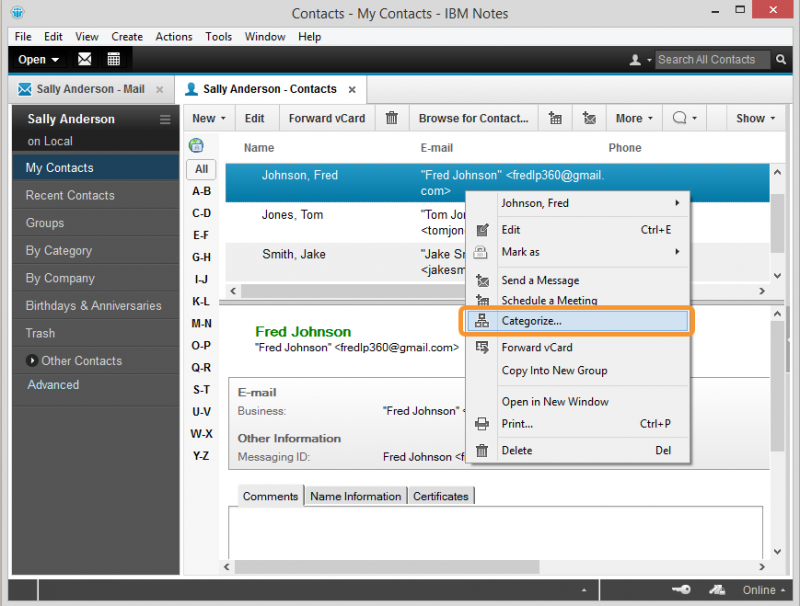The height and width of the screenshot is (606, 800).
Task: Open the Sally Anderson panel menu icon
Action: pos(165,119)
